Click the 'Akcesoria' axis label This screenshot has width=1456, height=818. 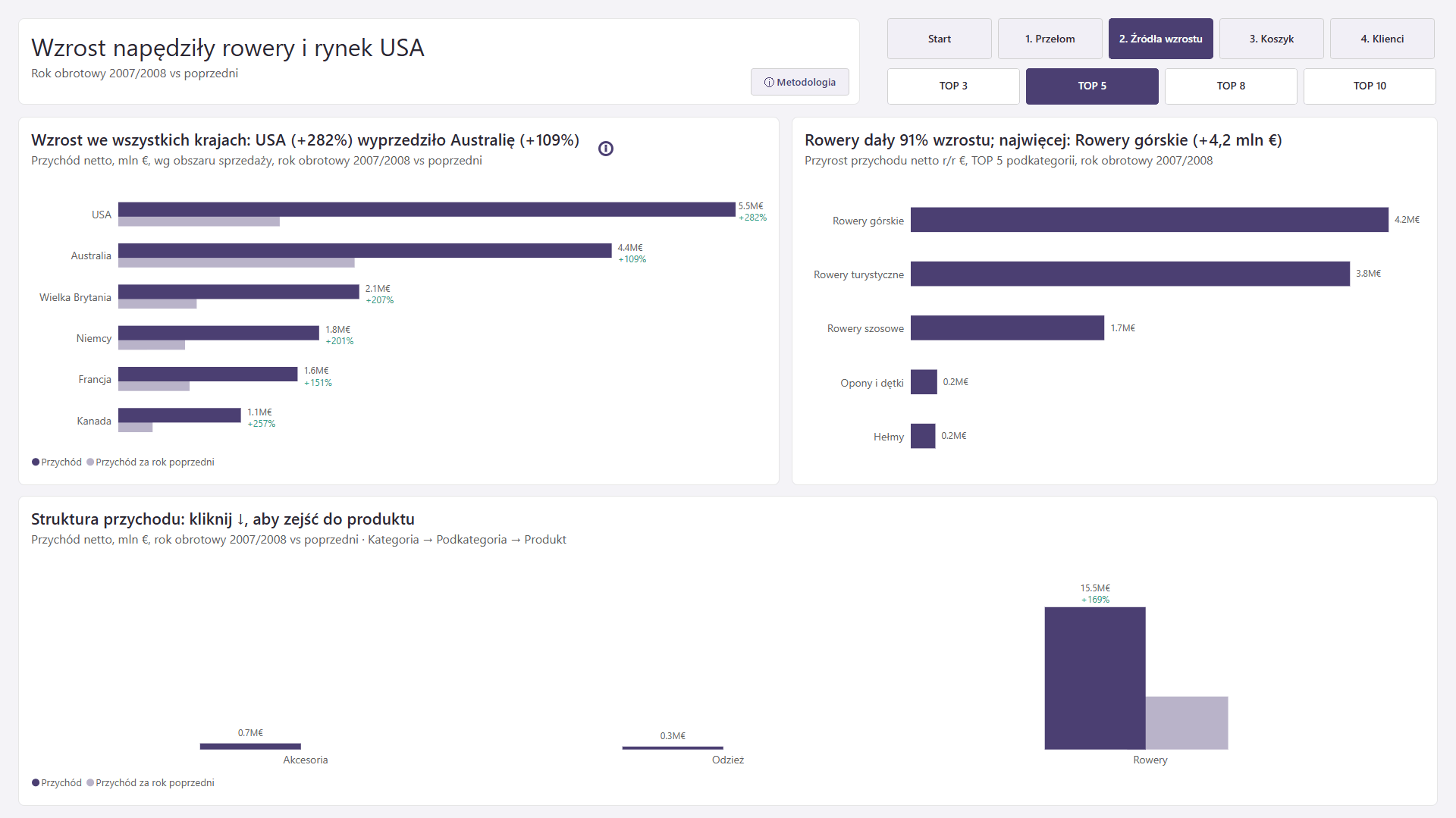point(306,760)
